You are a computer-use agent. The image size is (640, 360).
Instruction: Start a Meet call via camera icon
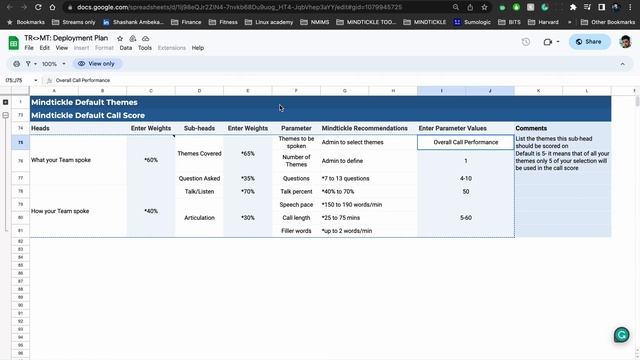pyautogui.click(x=548, y=42)
